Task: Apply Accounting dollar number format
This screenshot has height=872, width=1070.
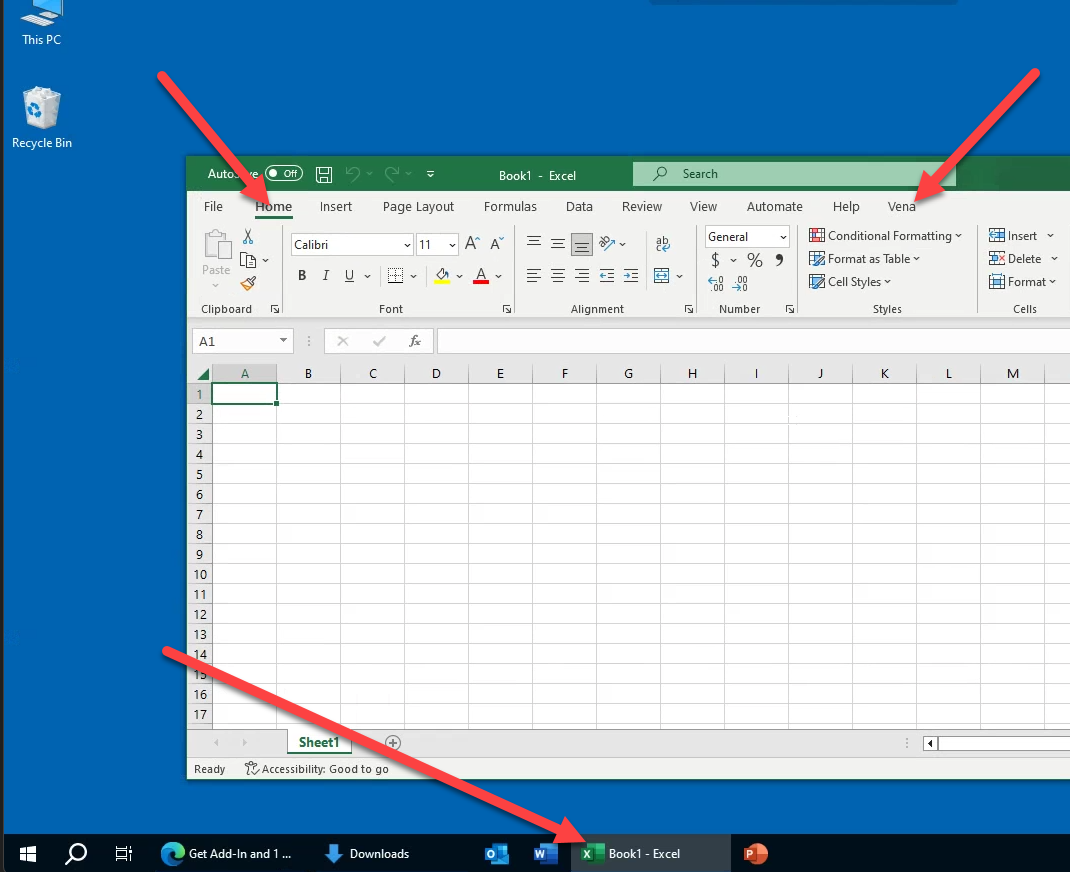Action: (x=715, y=260)
